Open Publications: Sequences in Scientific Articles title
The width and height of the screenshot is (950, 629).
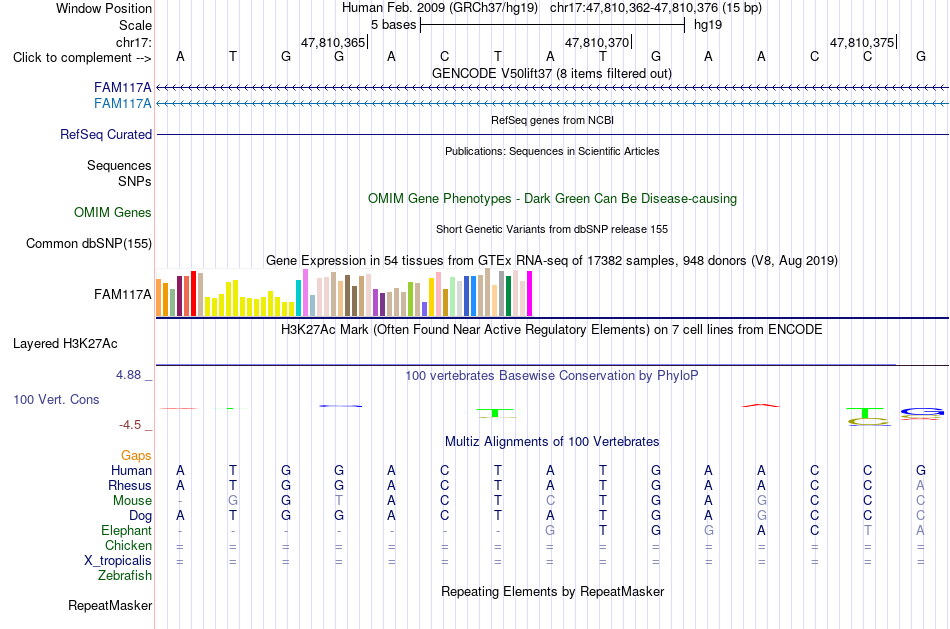(552, 151)
